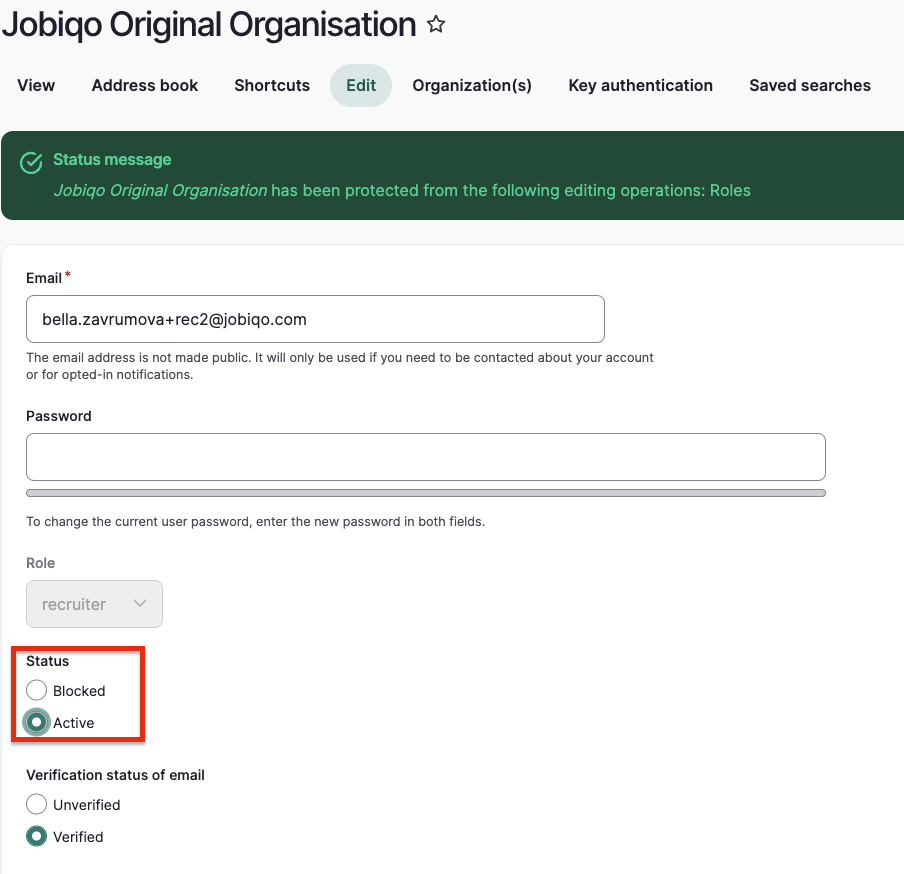Open the View tab
This screenshot has height=874, width=904.
click(x=36, y=85)
